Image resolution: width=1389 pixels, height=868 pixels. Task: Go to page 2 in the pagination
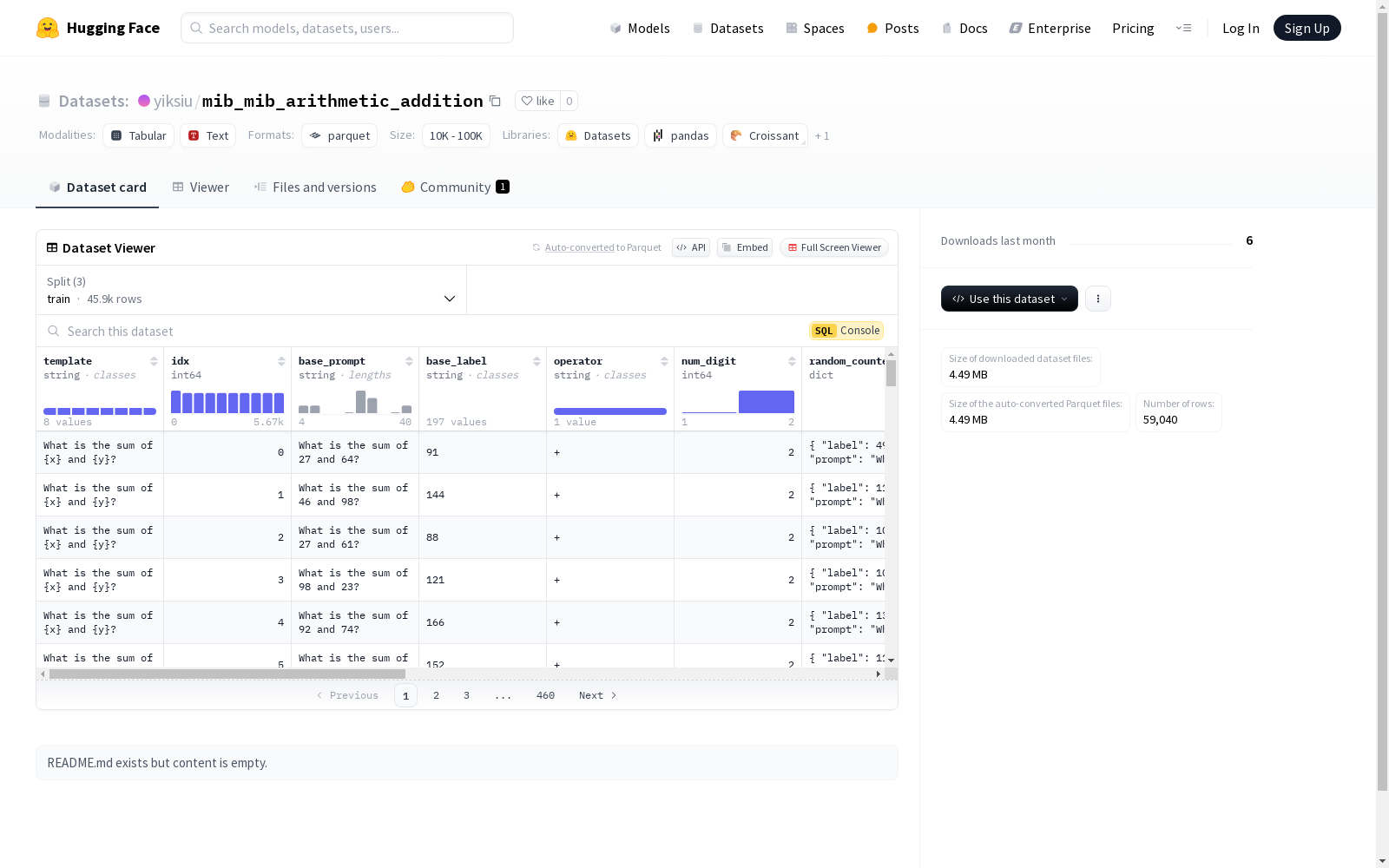pyautogui.click(x=436, y=695)
